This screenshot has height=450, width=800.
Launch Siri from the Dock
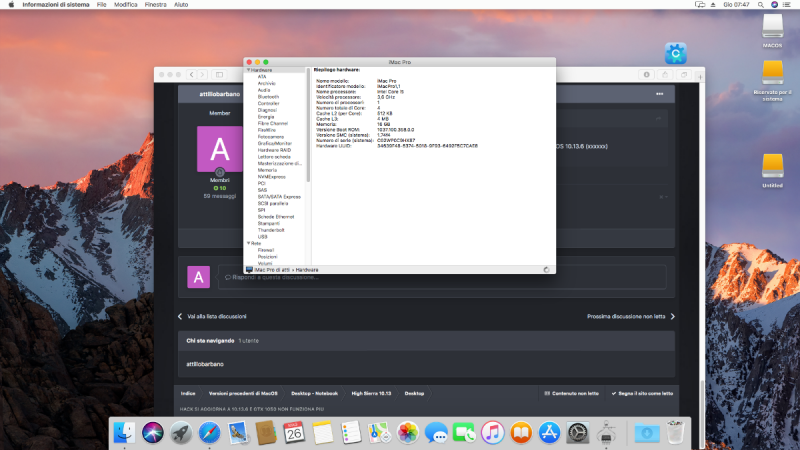[x=153, y=433]
